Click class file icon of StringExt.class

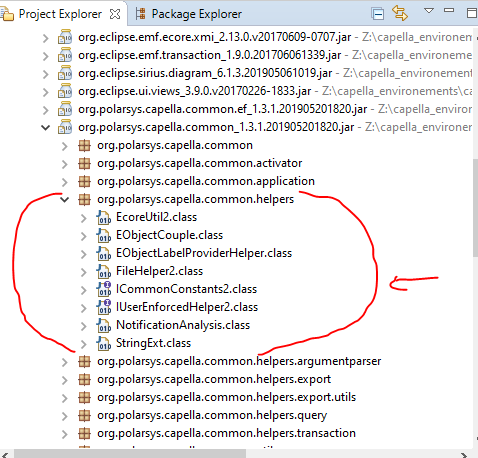[x=103, y=344]
